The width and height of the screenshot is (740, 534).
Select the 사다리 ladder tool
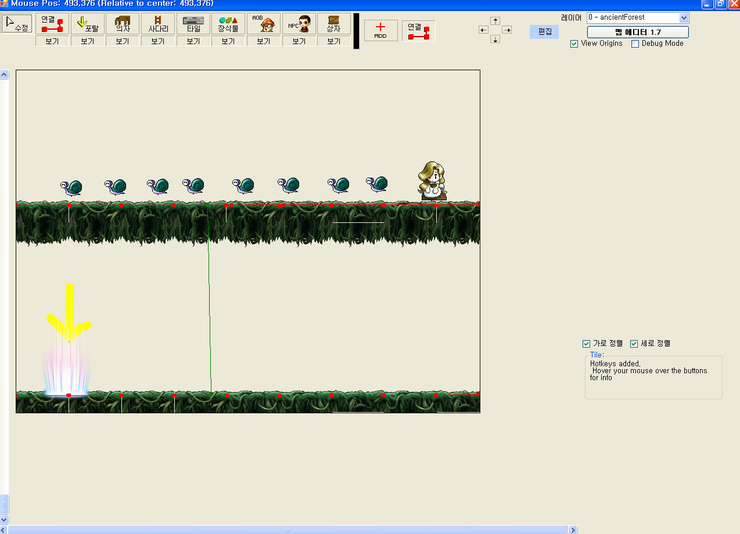point(158,24)
